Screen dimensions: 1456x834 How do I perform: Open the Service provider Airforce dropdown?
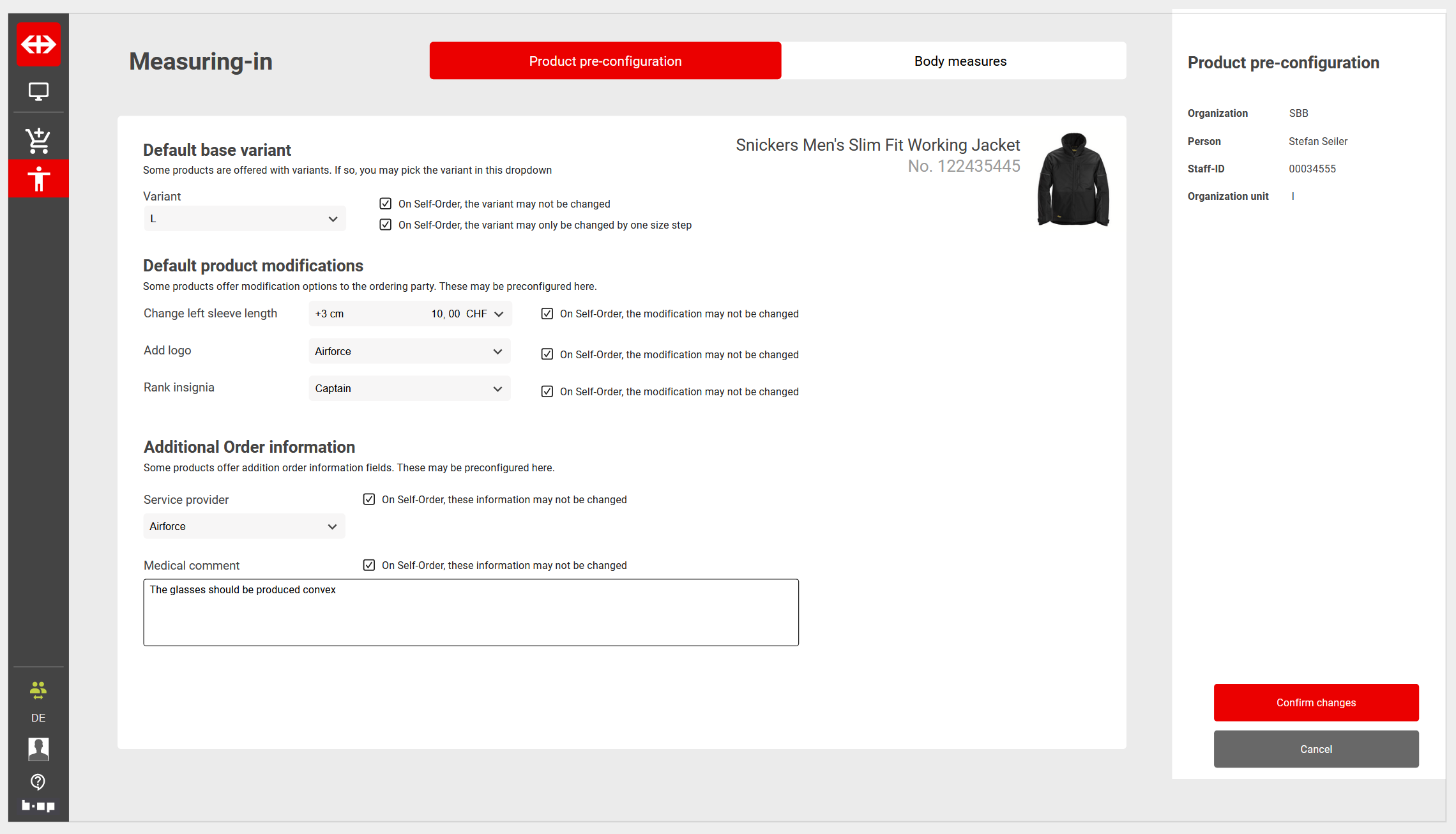[244, 527]
